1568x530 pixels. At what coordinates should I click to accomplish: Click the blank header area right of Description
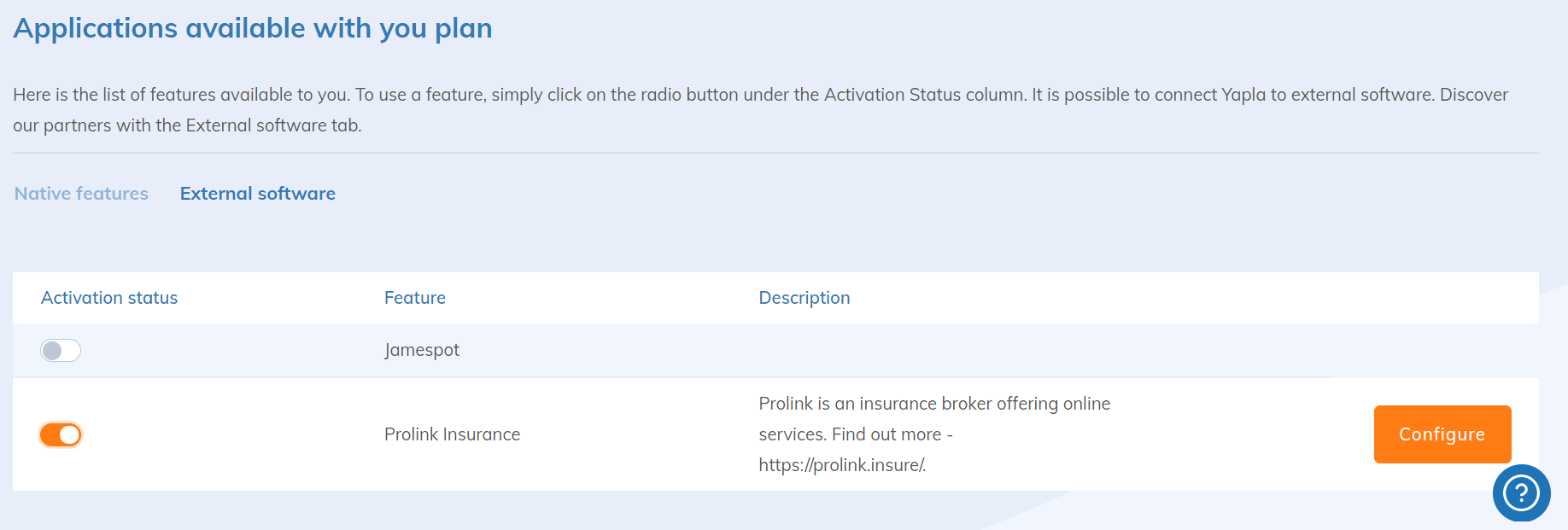click(1196, 298)
